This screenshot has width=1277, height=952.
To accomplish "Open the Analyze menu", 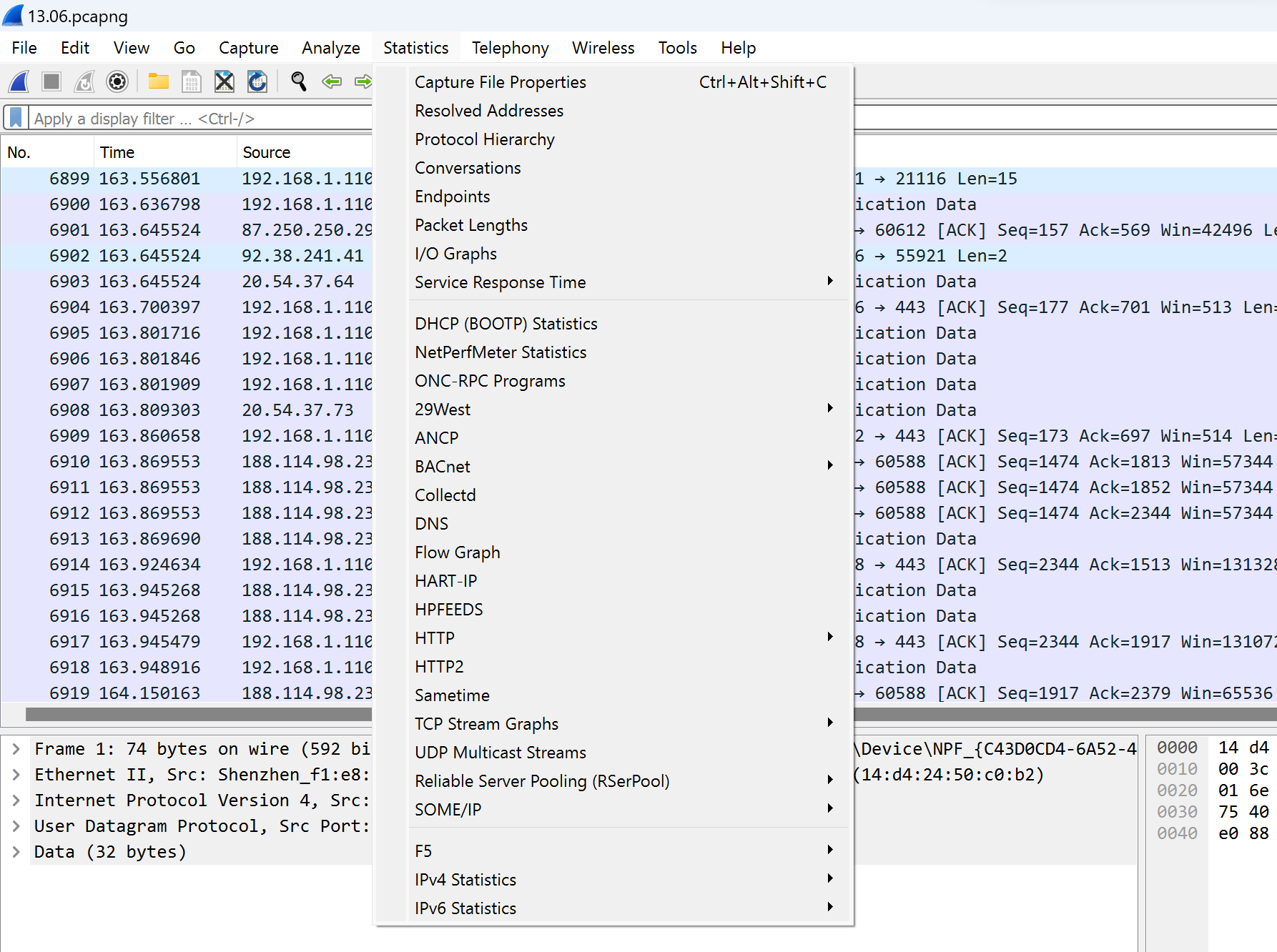I will pyautogui.click(x=330, y=48).
